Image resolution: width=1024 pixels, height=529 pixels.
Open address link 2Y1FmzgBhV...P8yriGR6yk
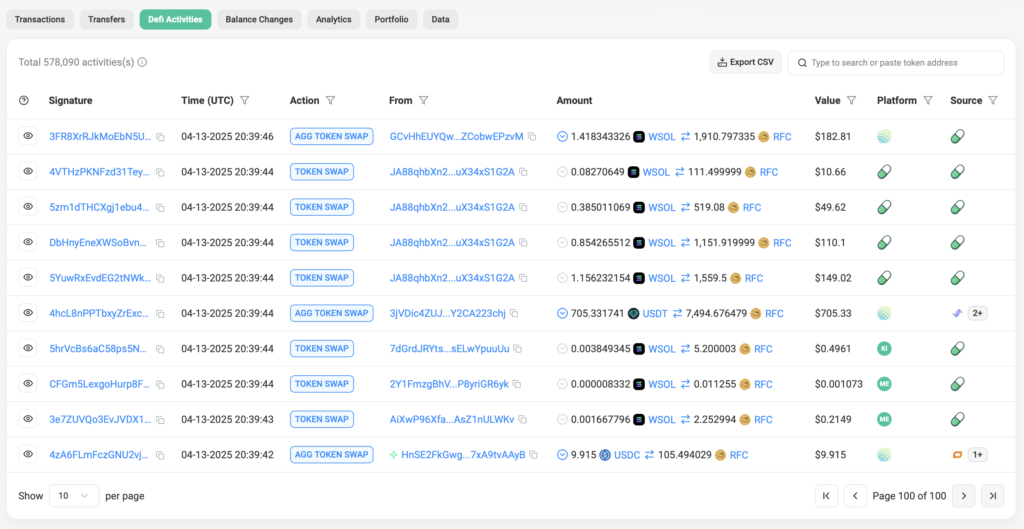coord(449,384)
